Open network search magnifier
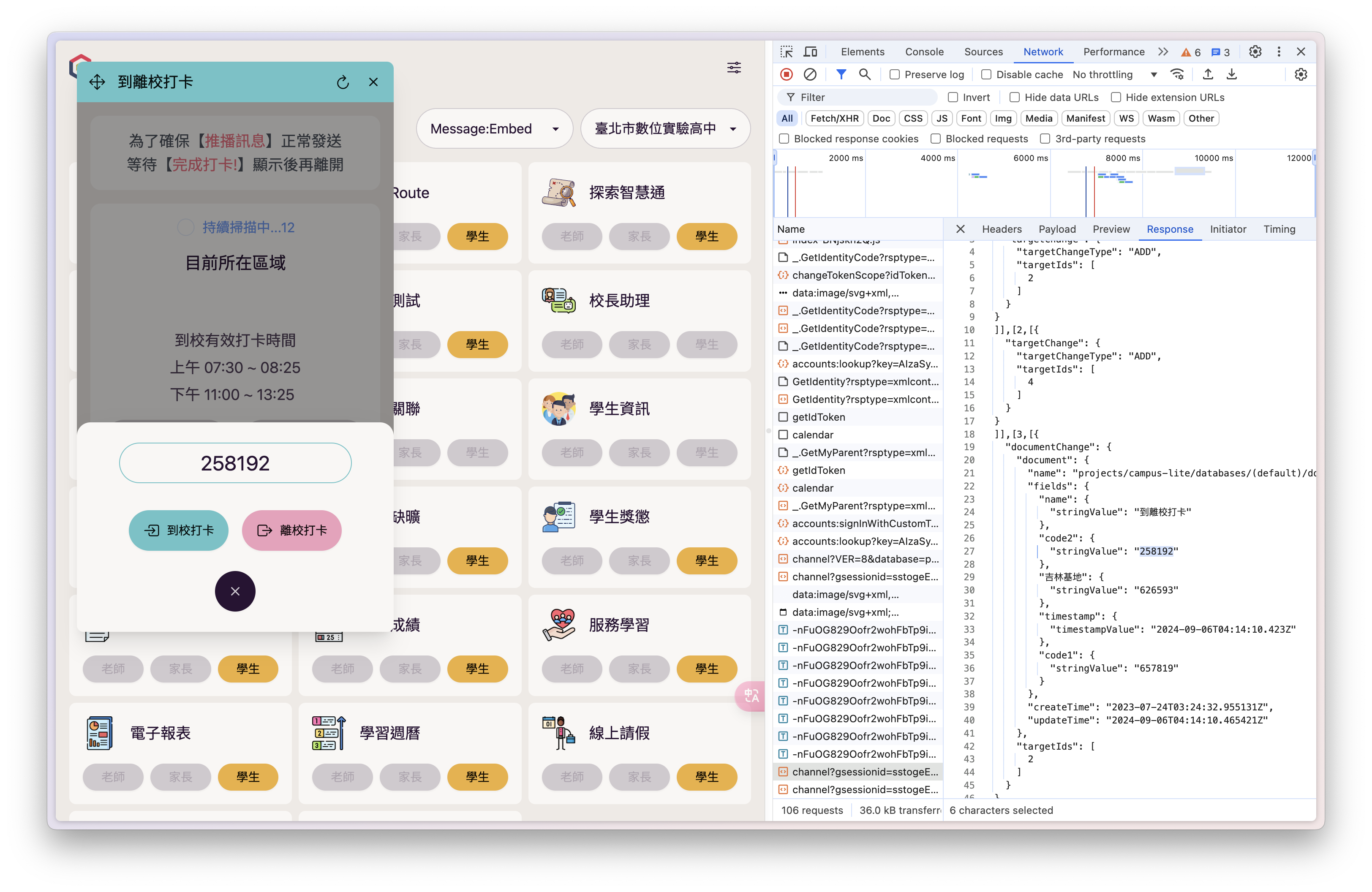The width and height of the screenshot is (1372, 892). 865,74
